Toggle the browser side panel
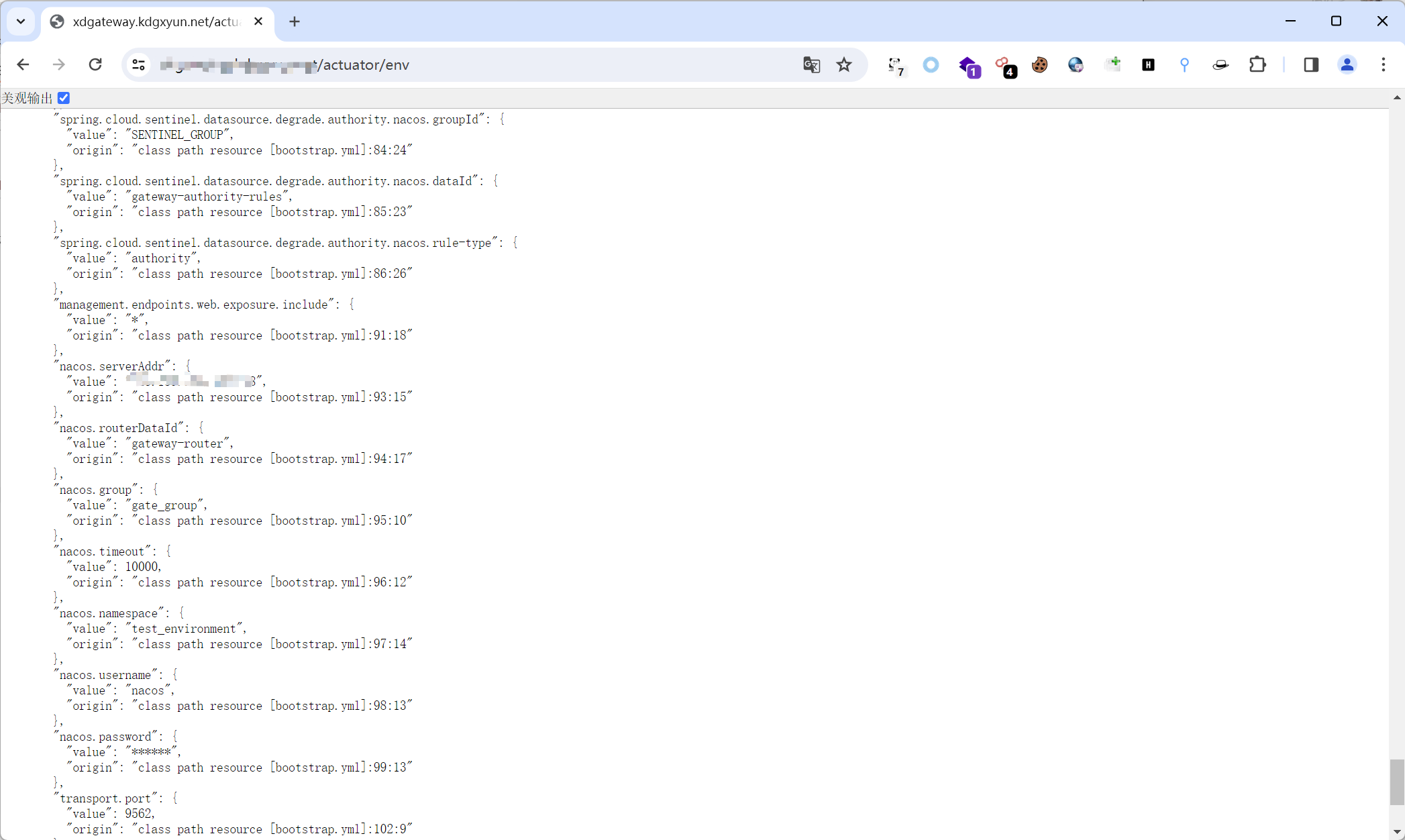This screenshot has width=1405, height=840. [x=1311, y=64]
